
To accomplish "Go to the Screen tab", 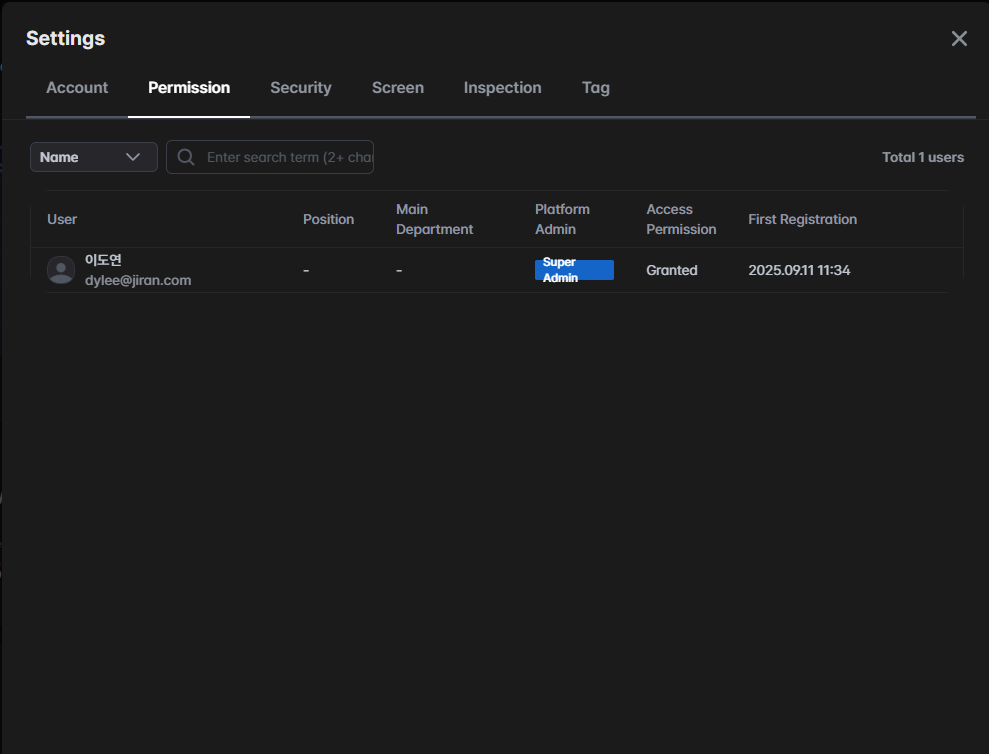I will tap(398, 88).
